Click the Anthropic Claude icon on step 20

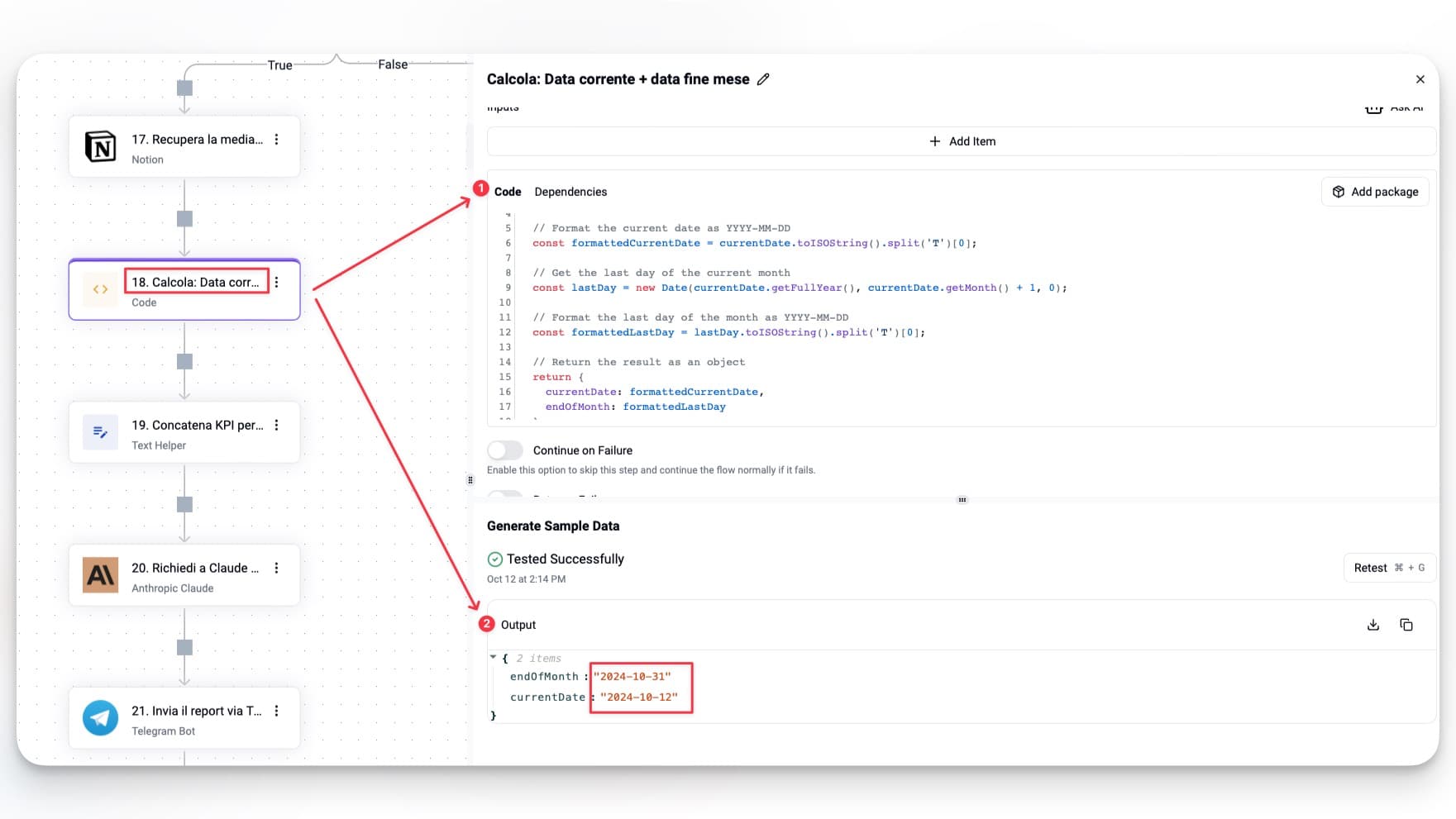101,575
